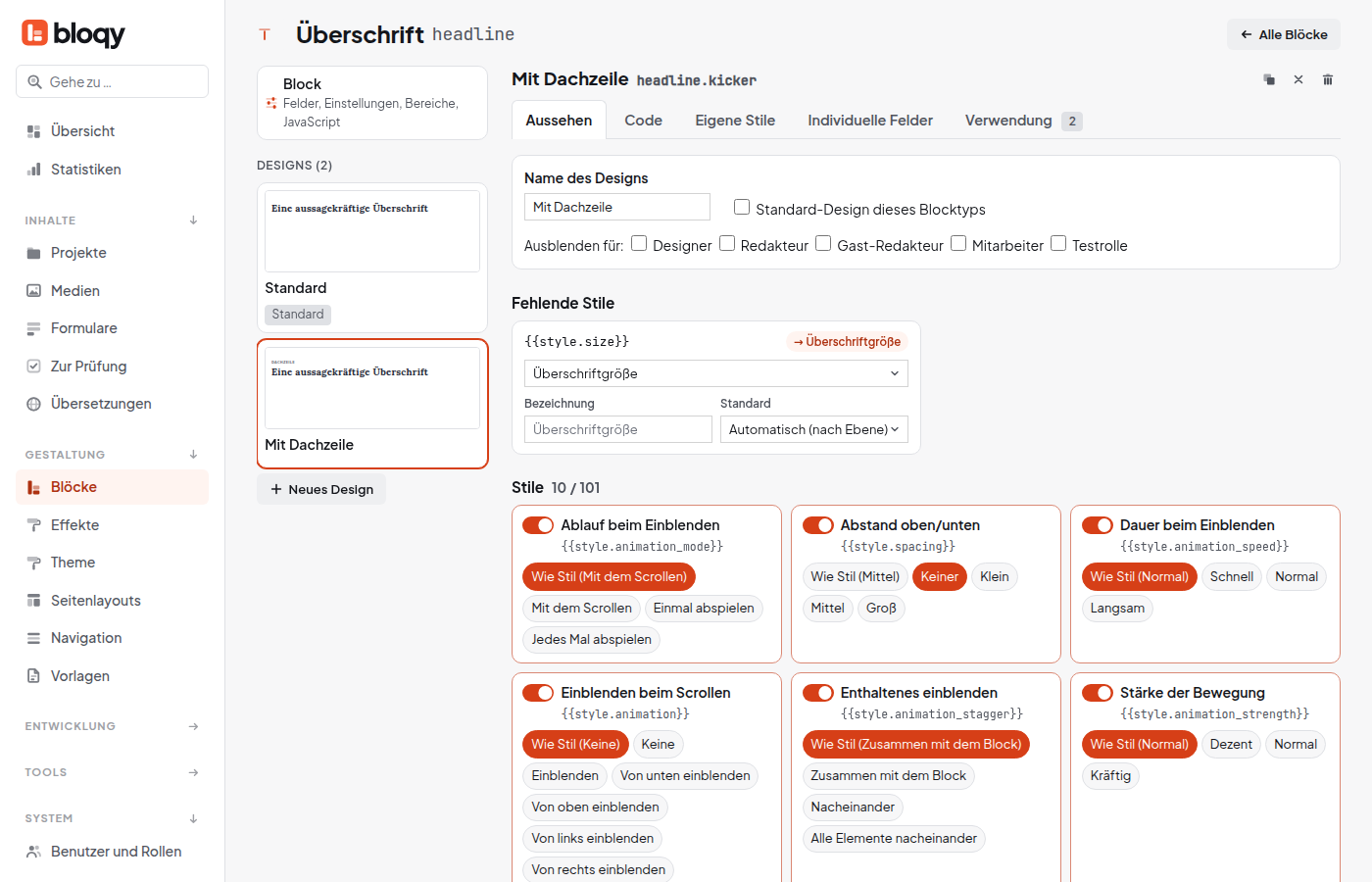This screenshot has height=882, width=1372.
Task: Click the Medien image icon
Action: click(33, 291)
